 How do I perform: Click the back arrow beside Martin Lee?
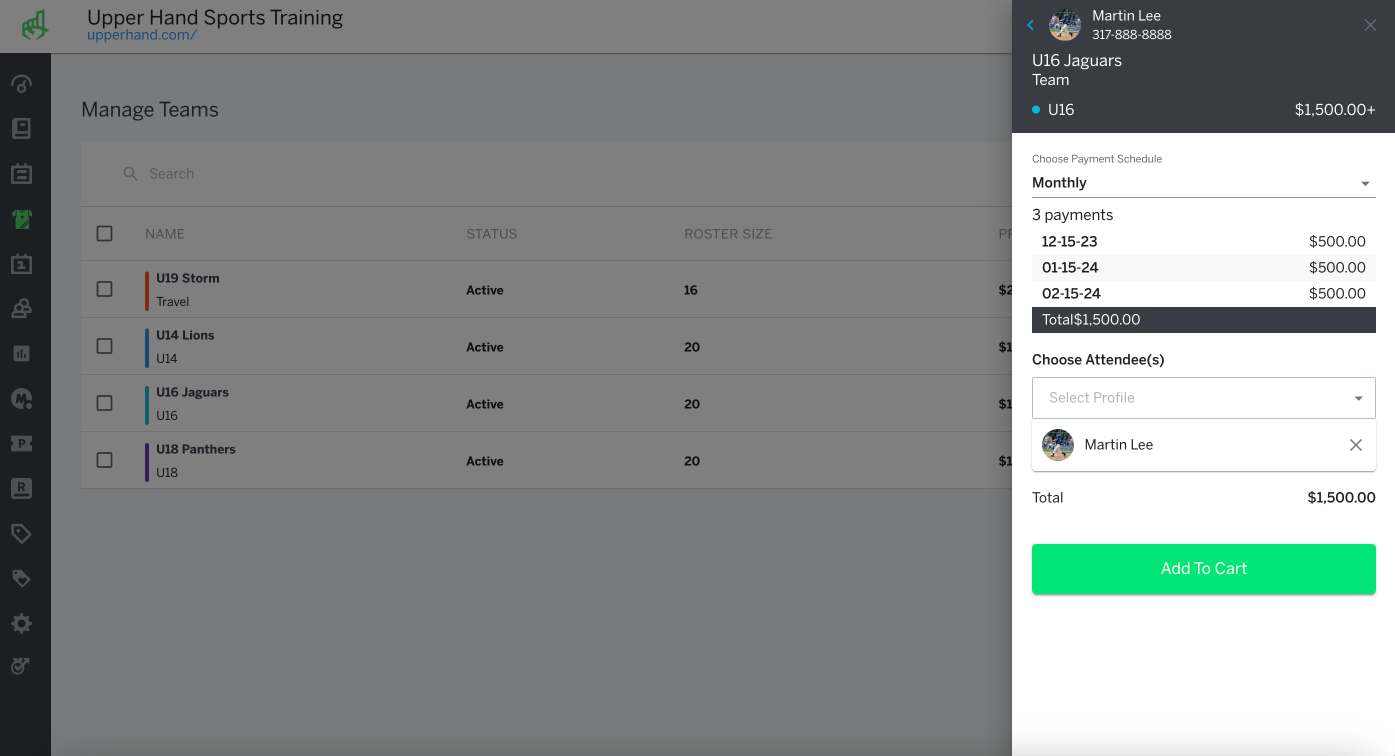[x=1031, y=25]
